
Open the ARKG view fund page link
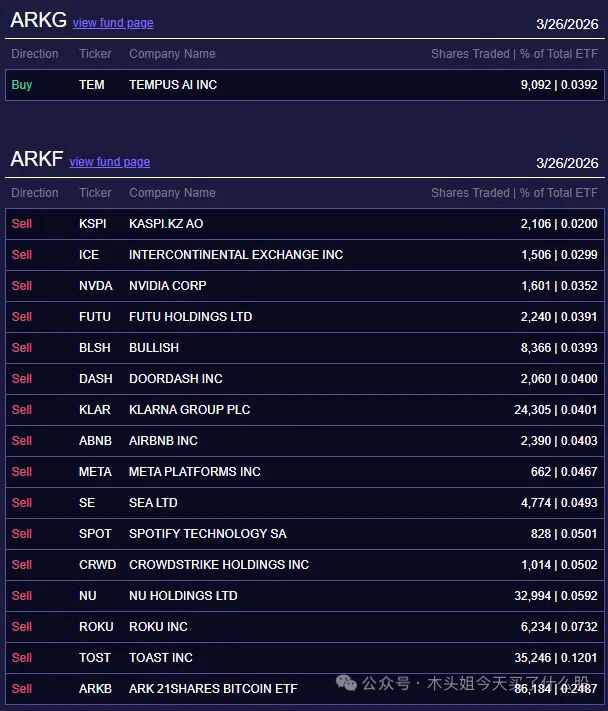113,23
